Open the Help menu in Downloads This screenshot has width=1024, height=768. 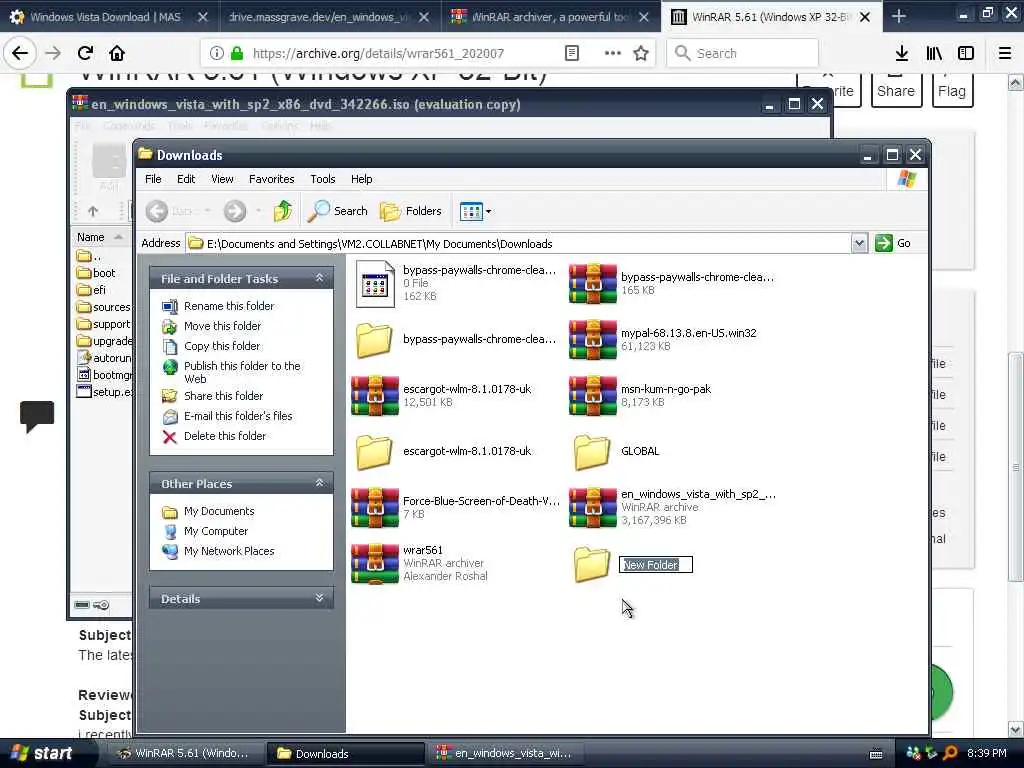361,179
